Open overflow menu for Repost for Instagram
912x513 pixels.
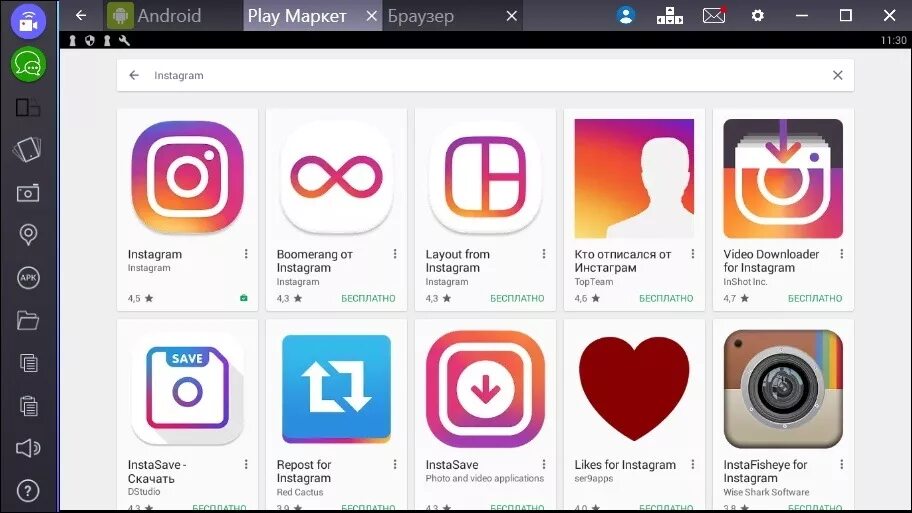click(x=395, y=464)
